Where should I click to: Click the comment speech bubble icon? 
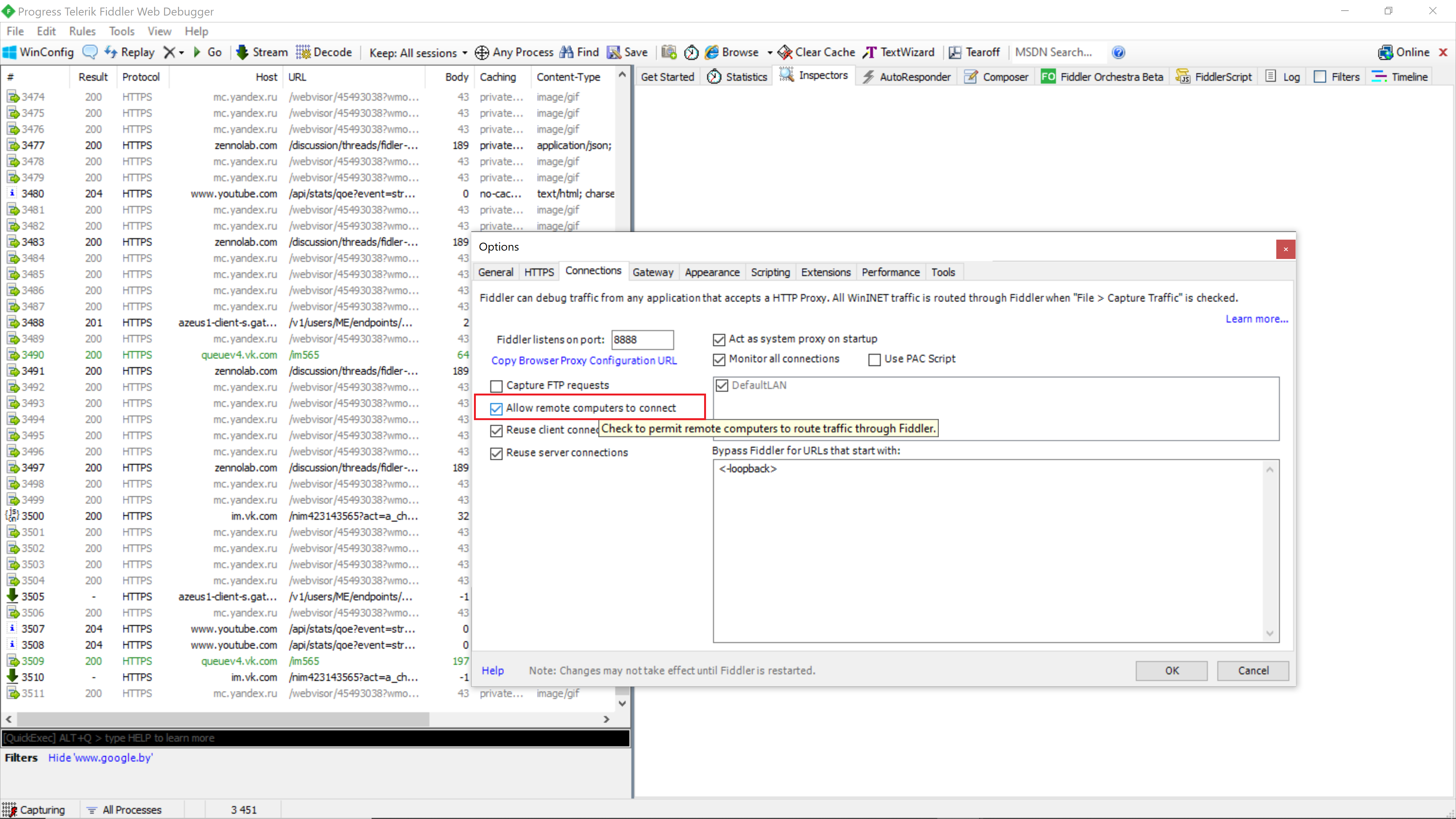90,52
